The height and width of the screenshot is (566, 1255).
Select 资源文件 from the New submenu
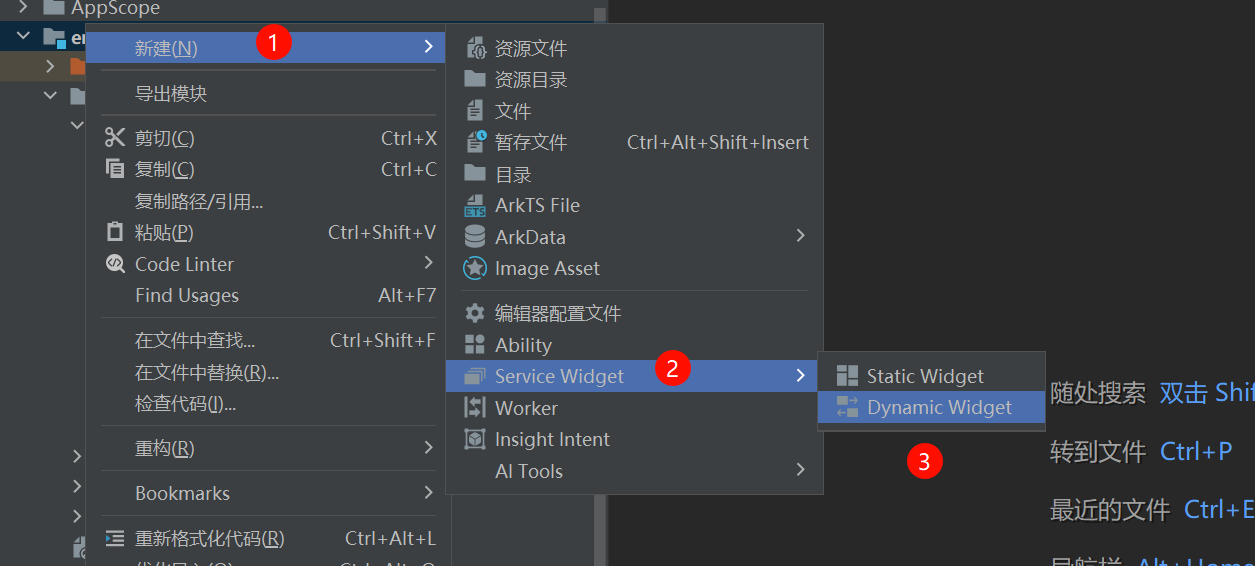click(x=530, y=48)
